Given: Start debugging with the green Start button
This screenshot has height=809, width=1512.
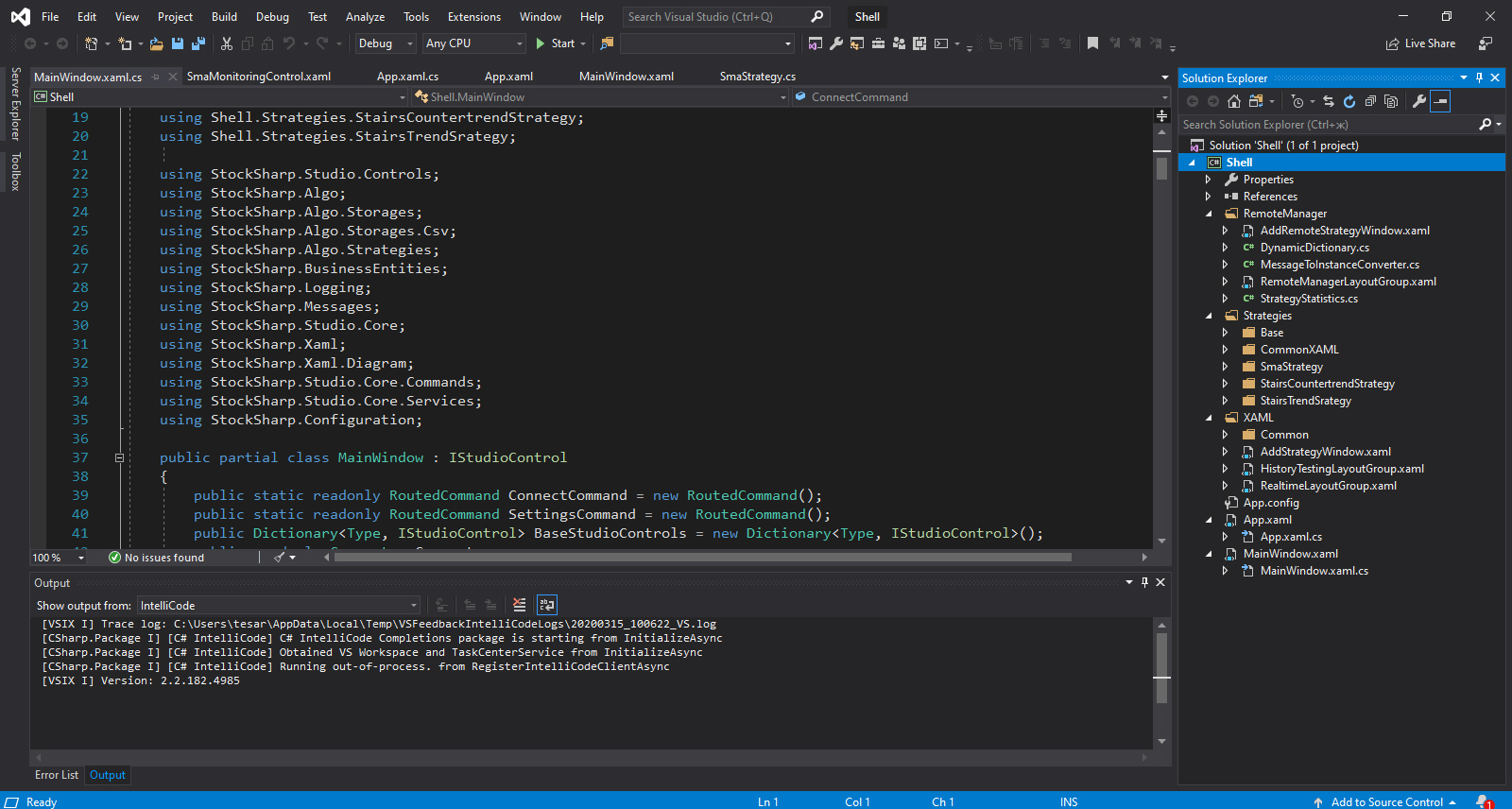Looking at the screenshot, I should pos(556,43).
